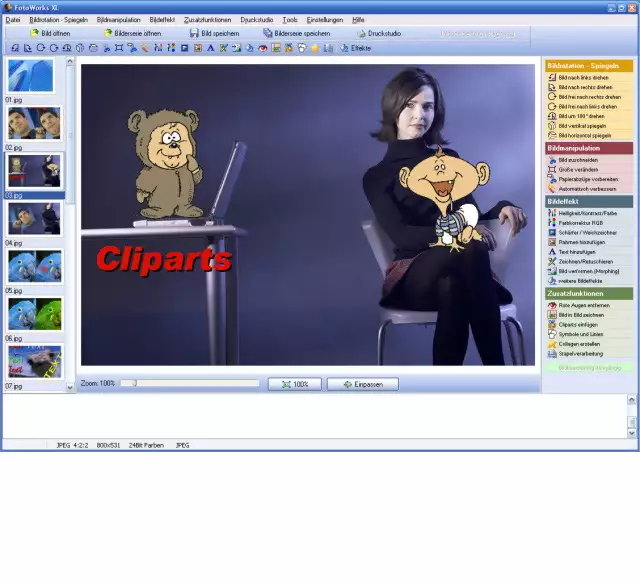Open the Datei menu
Image resolution: width=640 pixels, height=584 pixels.
point(13,20)
